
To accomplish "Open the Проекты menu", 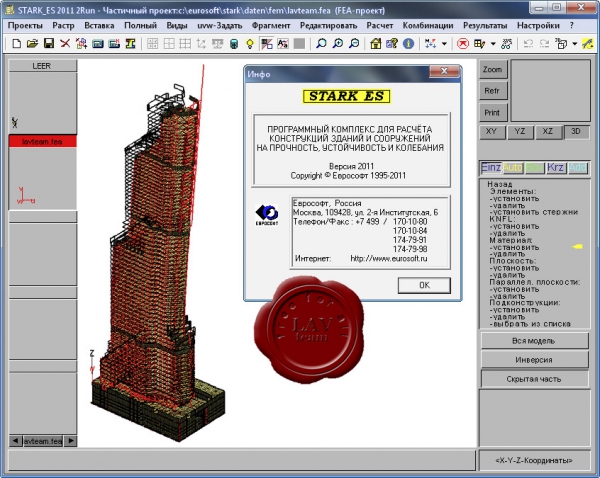I will point(25,26).
